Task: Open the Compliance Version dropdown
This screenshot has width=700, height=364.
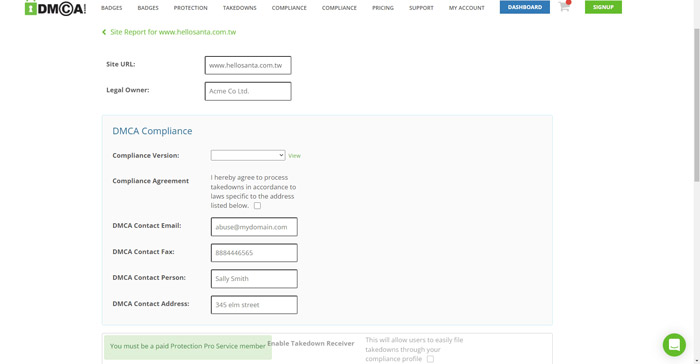Action: pos(248,155)
